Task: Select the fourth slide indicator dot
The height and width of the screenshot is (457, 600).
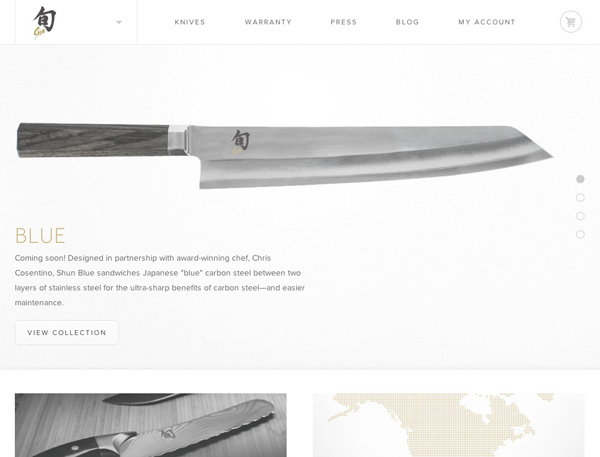Action: (580, 234)
